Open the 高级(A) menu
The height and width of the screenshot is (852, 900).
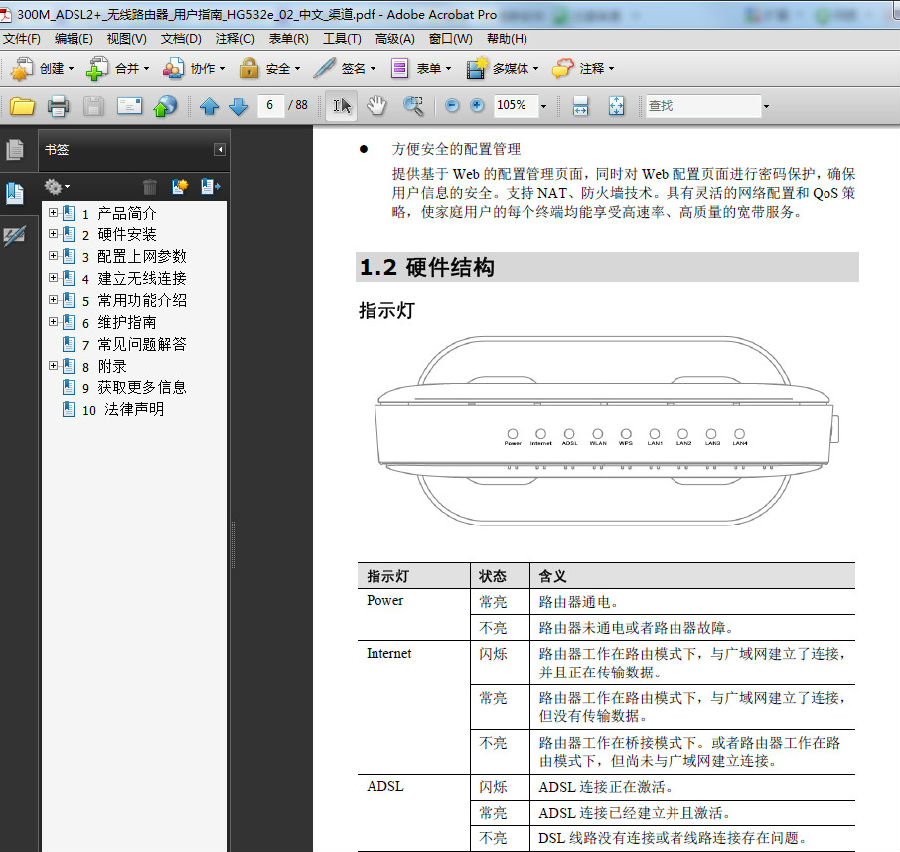click(394, 39)
